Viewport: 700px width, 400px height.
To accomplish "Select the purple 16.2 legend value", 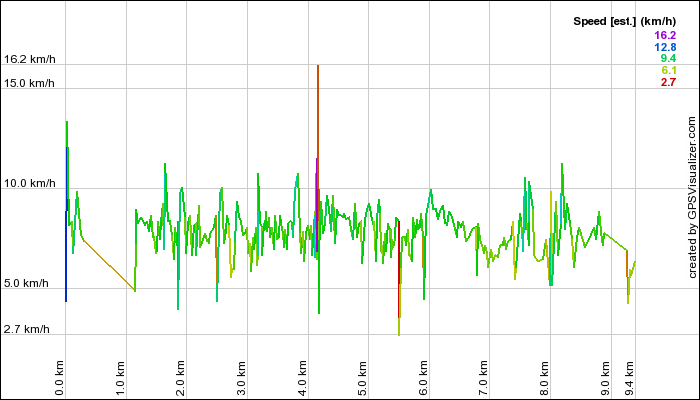I will [x=665, y=35].
